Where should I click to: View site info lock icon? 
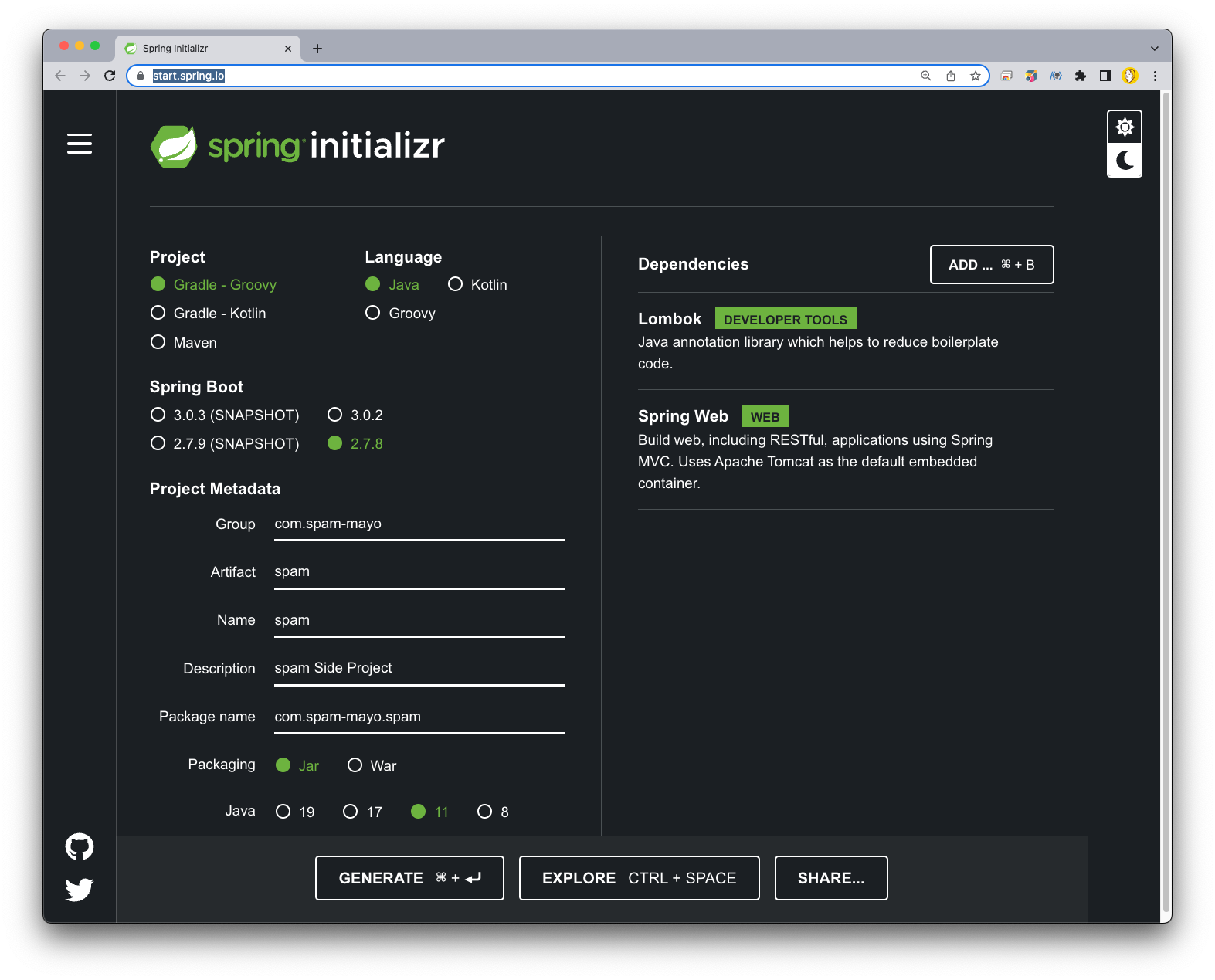(x=140, y=76)
